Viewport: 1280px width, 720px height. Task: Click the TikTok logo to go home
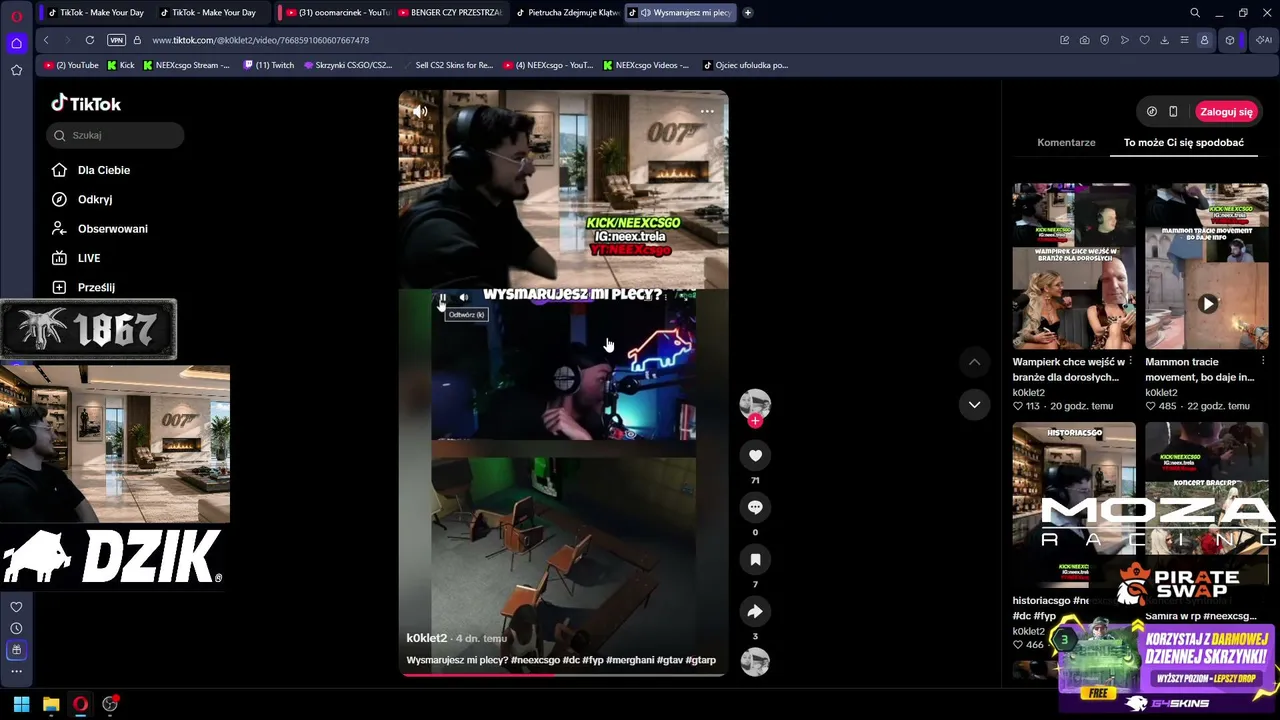pyautogui.click(x=86, y=103)
